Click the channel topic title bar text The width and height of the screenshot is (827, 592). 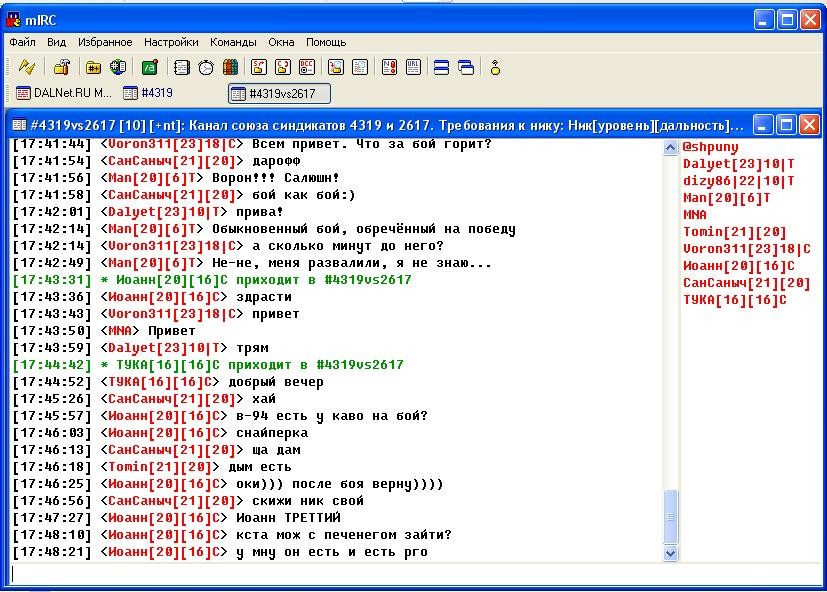[387, 125]
